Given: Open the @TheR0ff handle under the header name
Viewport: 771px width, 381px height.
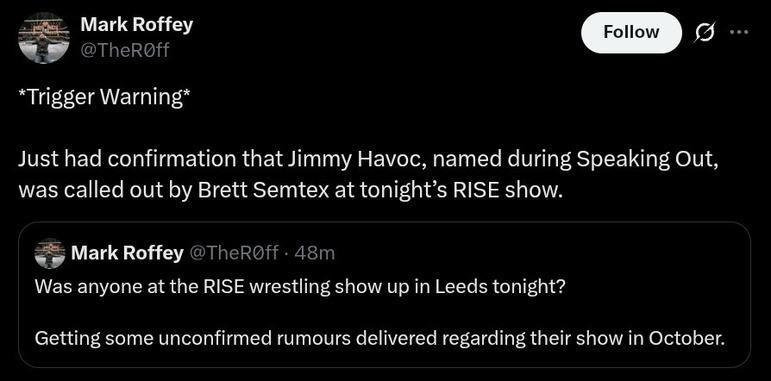Looking at the screenshot, I should [124, 50].
